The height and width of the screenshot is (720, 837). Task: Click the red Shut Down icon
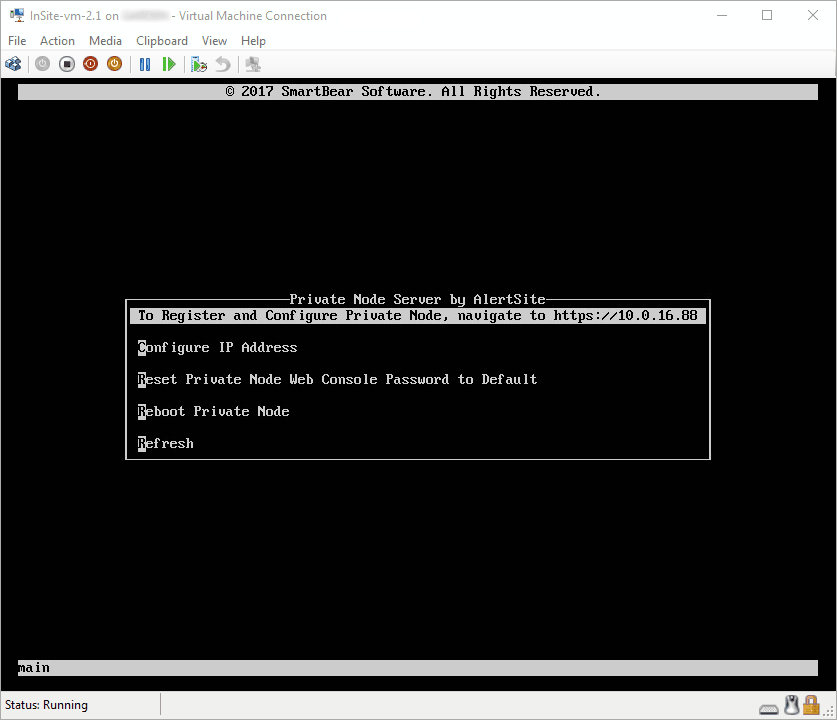91,65
